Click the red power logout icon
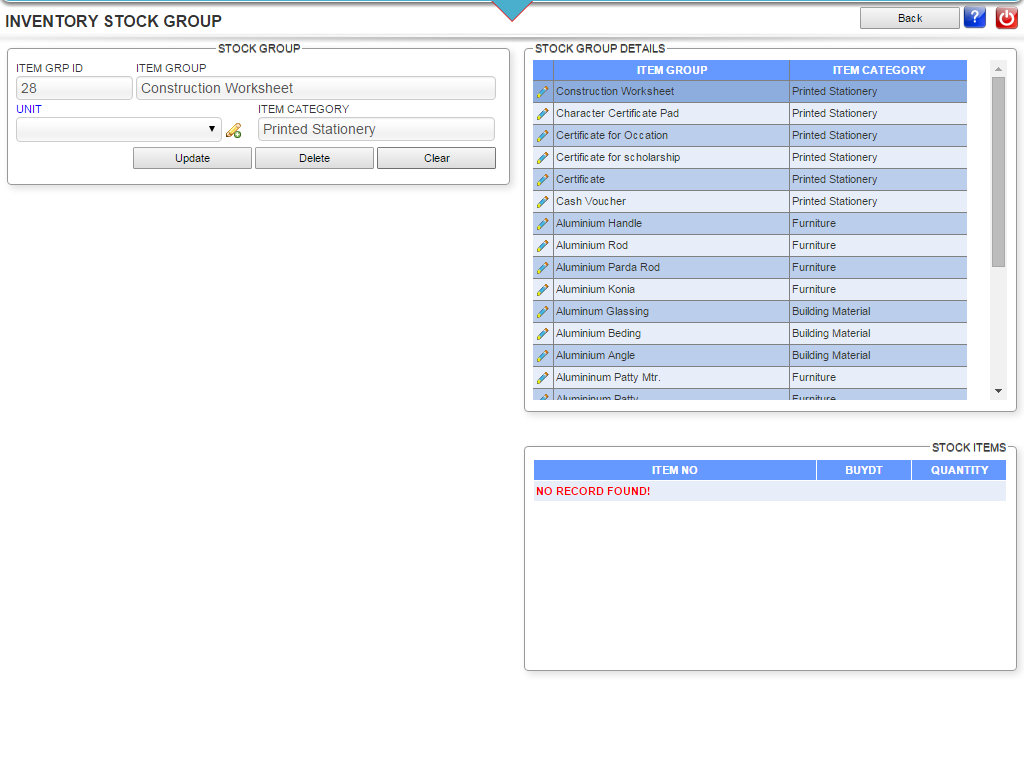 pyautogui.click(x=1006, y=18)
